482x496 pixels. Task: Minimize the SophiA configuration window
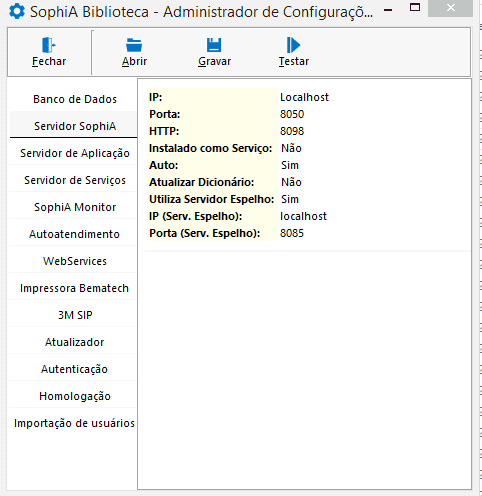[x=388, y=10]
